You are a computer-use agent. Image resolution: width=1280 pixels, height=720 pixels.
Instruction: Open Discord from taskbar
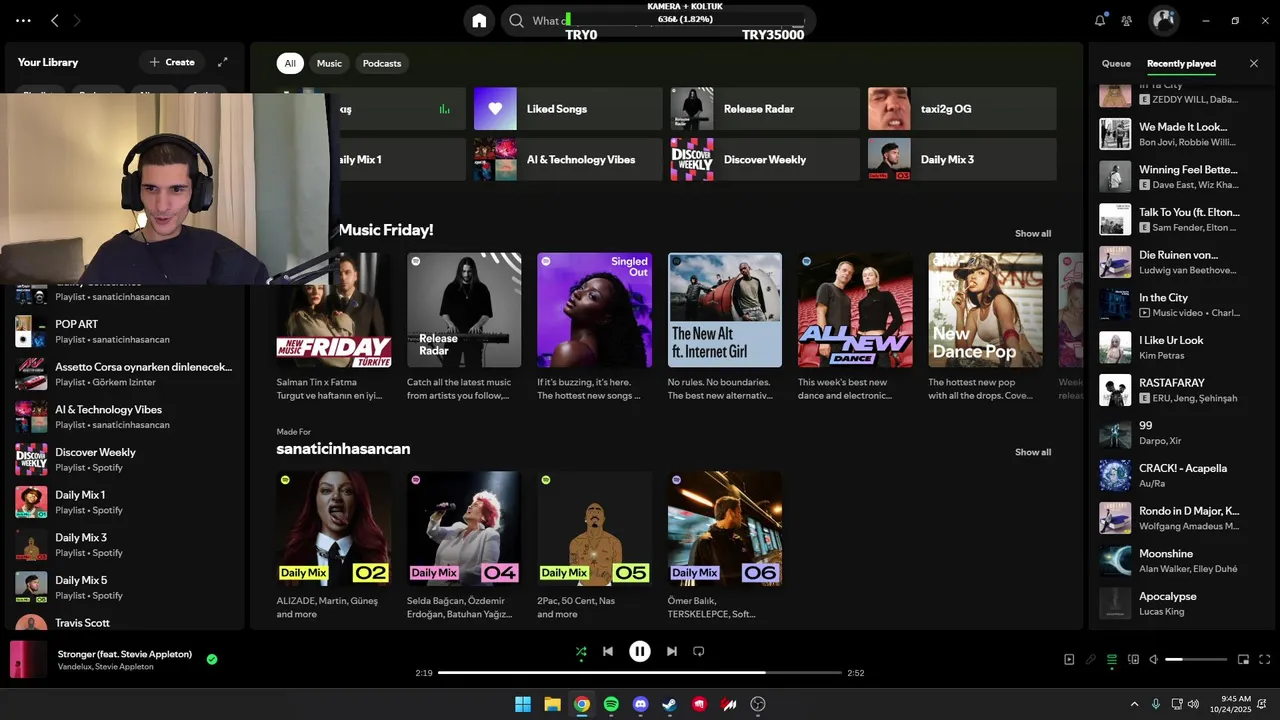641,704
